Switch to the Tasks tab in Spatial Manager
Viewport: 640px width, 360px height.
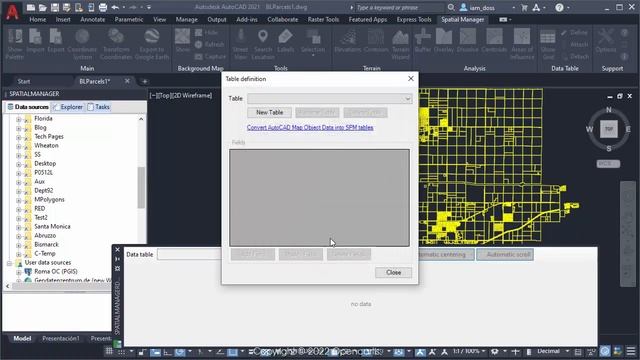(x=98, y=107)
